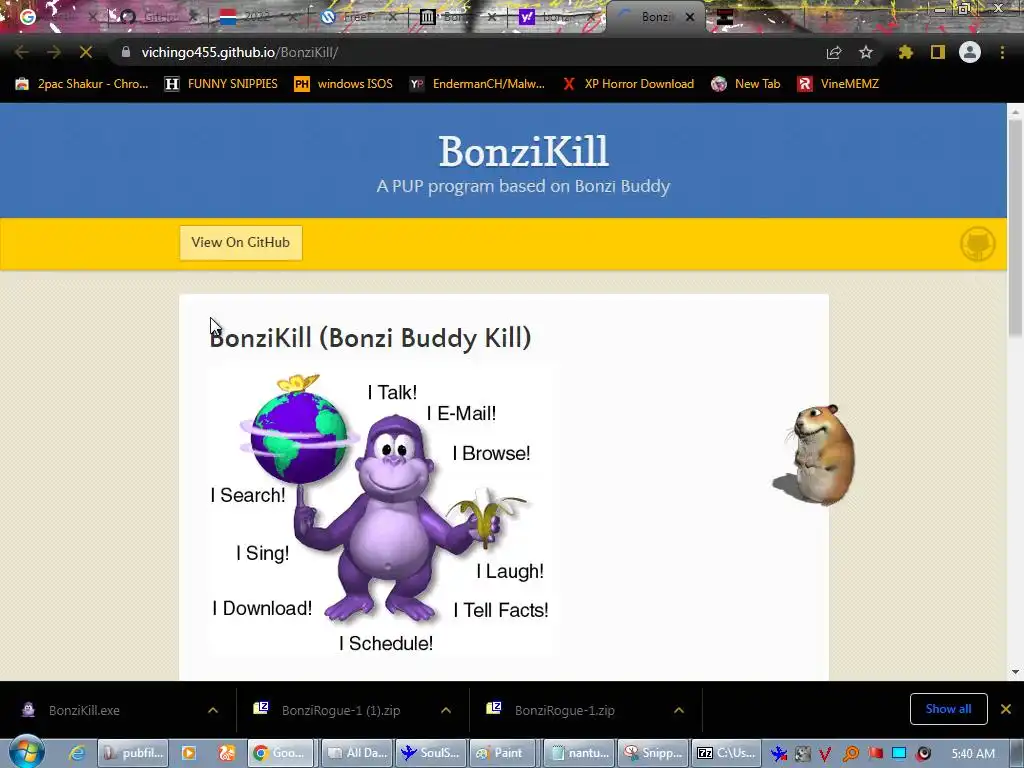
Task: Launch Internet Explorer from taskbar
Action: [x=76, y=753]
